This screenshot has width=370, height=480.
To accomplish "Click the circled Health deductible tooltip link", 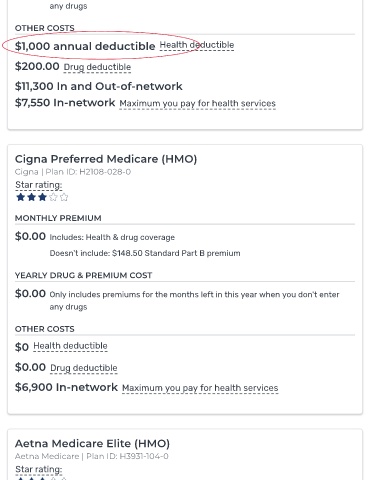I will 197,45.
